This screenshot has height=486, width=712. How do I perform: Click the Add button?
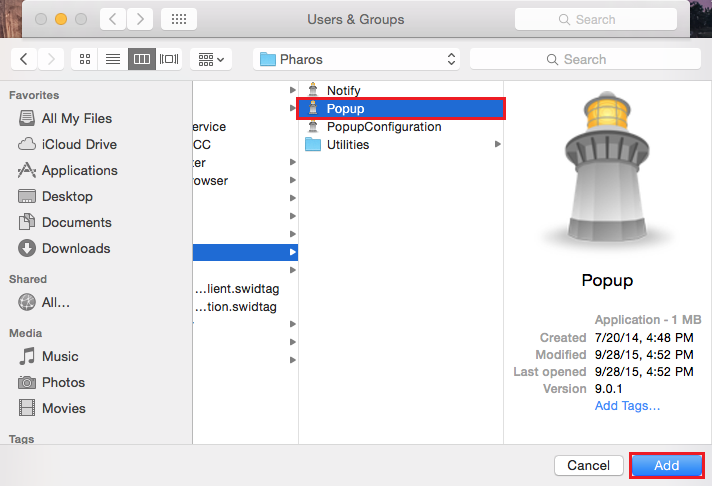666,465
